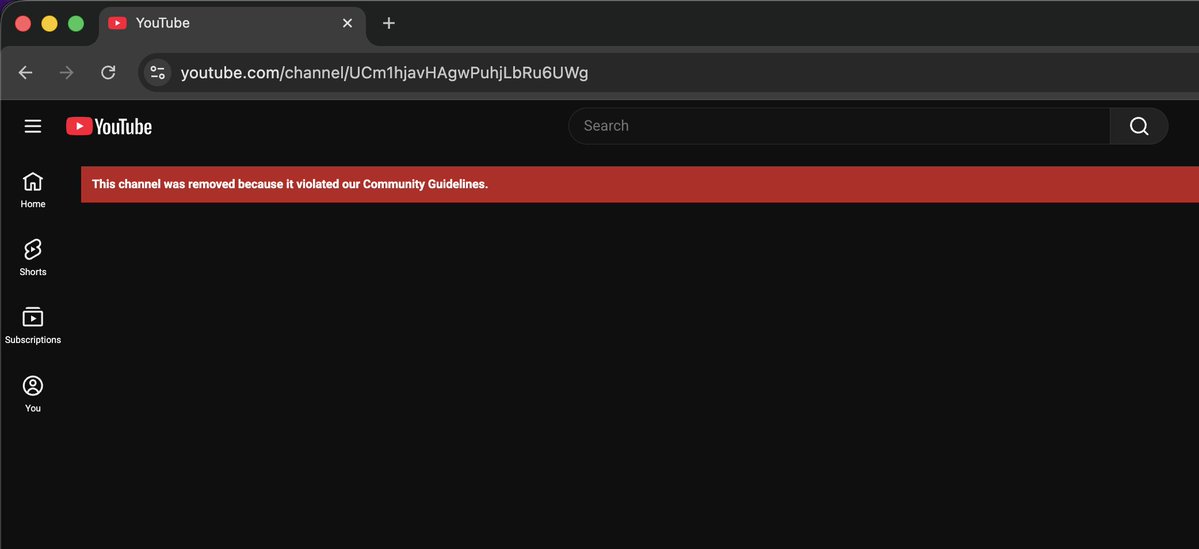The width and height of the screenshot is (1199, 549).
Task: Open the You section in sidebar
Action: click(33, 395)
